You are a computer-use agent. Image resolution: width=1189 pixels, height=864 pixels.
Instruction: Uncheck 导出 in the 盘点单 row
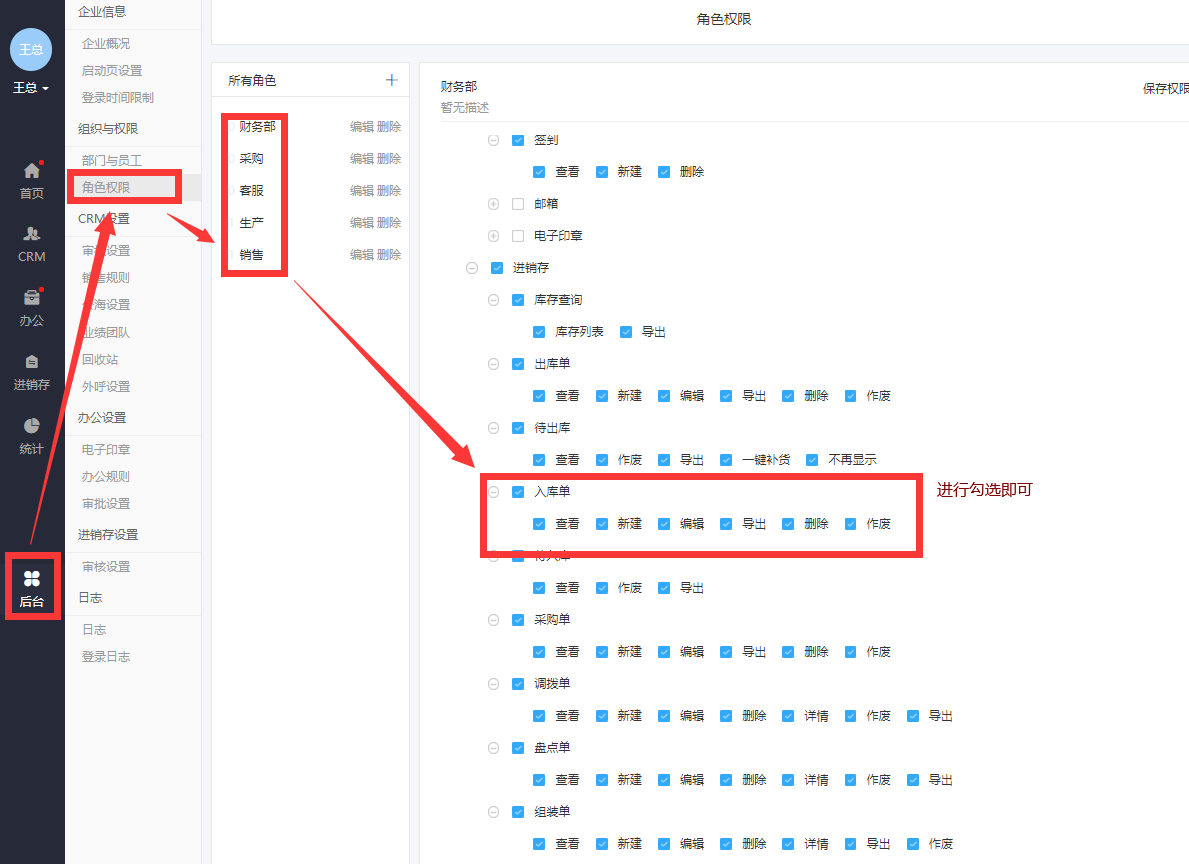[x=912, y=780]
